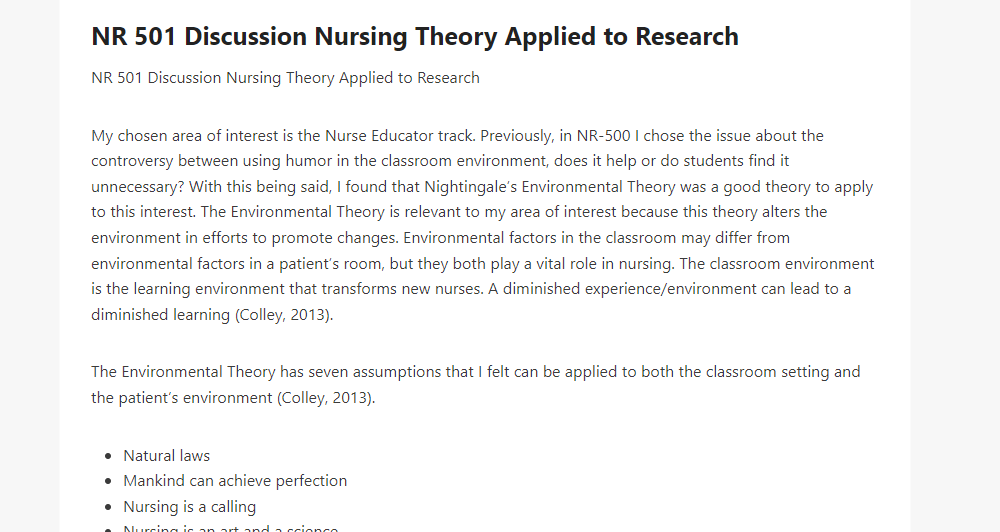
Task: Click 'Nursing is an art and a science' bullet
Action: (230, 528)
